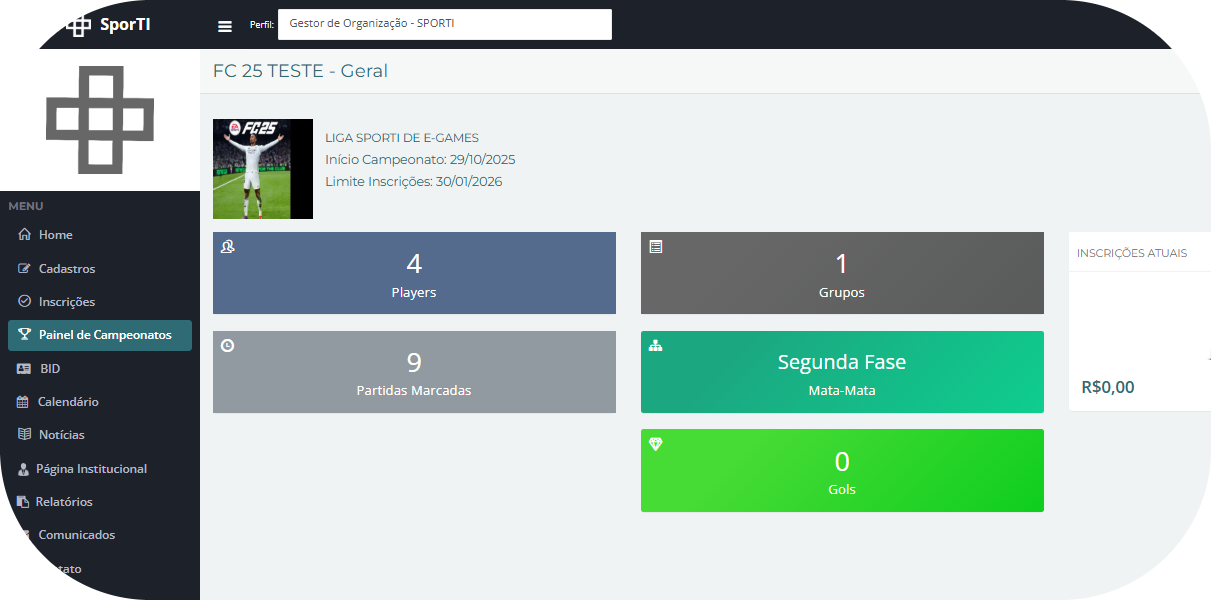Click the Calendário calendar icon

tap(23, 402)
